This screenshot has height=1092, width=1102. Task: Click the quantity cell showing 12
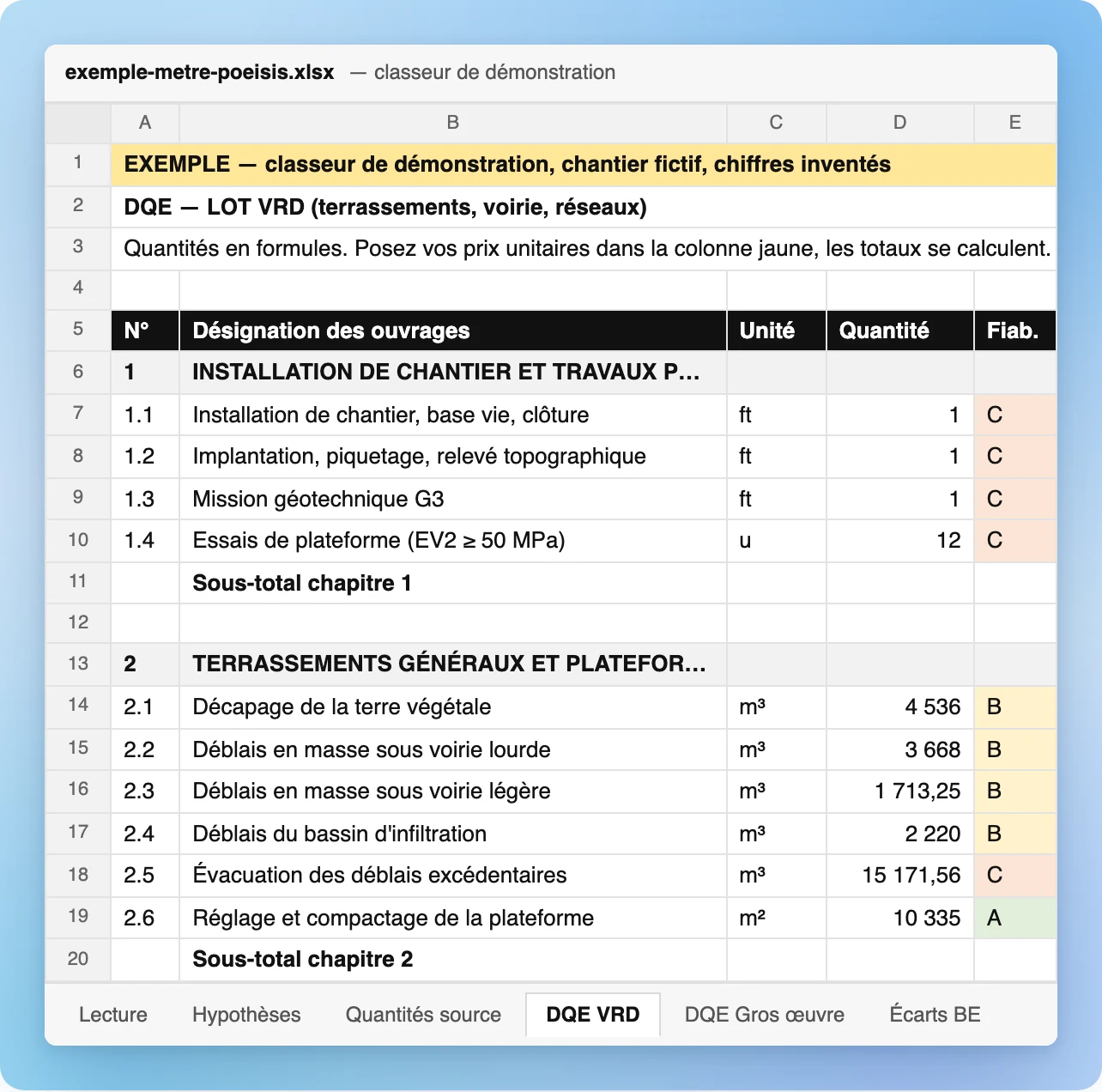[899, 540]
